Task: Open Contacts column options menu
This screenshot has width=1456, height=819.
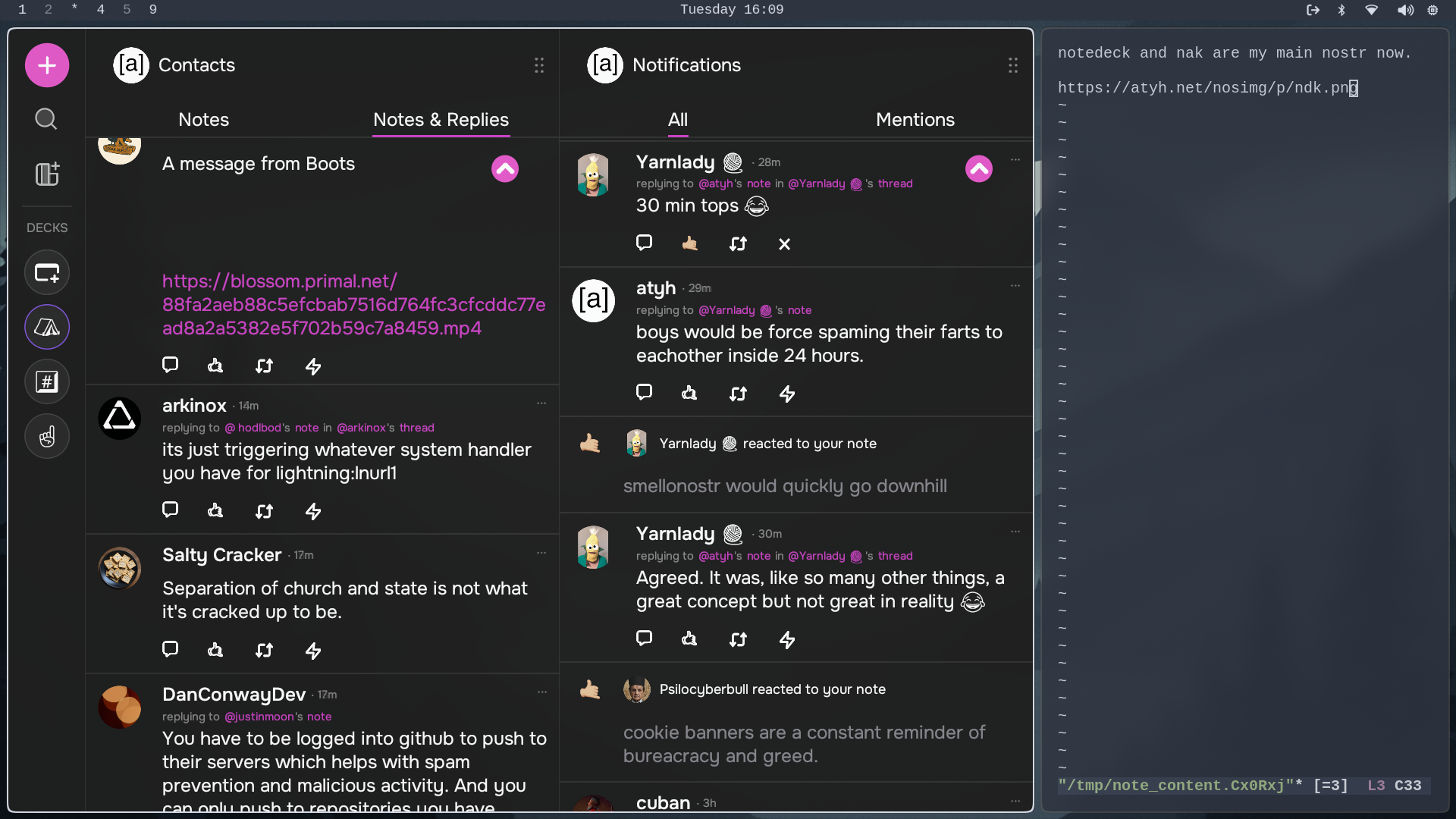Action: coord(539,65)
